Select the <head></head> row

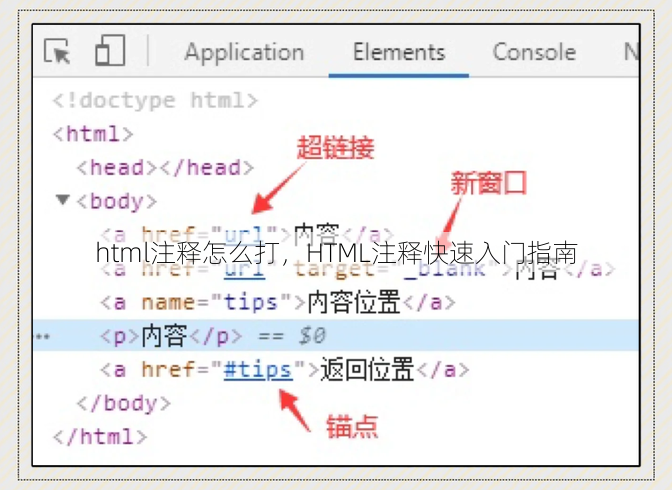coord(165,168)
